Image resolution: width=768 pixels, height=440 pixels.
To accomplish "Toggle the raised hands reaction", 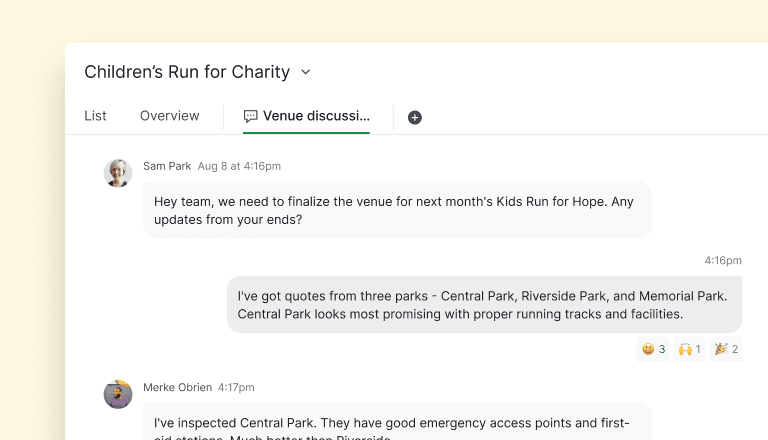I will (690, 349).
